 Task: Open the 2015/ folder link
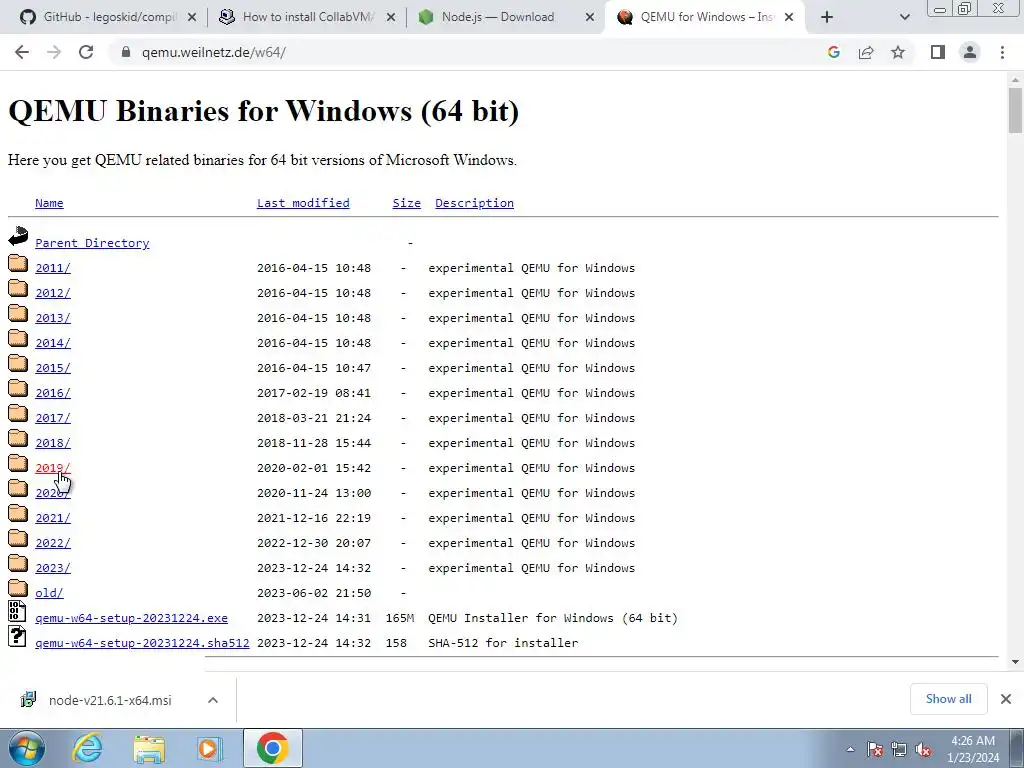coord(53,368)
